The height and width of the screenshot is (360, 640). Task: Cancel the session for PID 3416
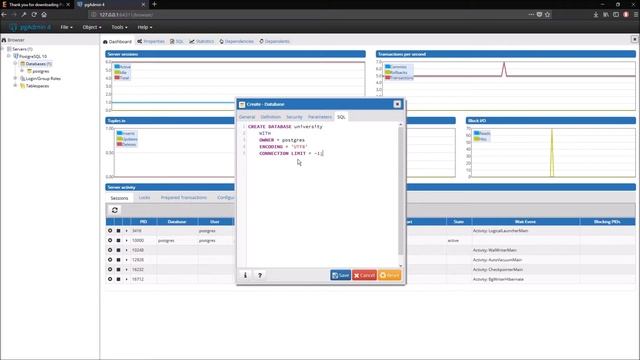pos(110,231)
